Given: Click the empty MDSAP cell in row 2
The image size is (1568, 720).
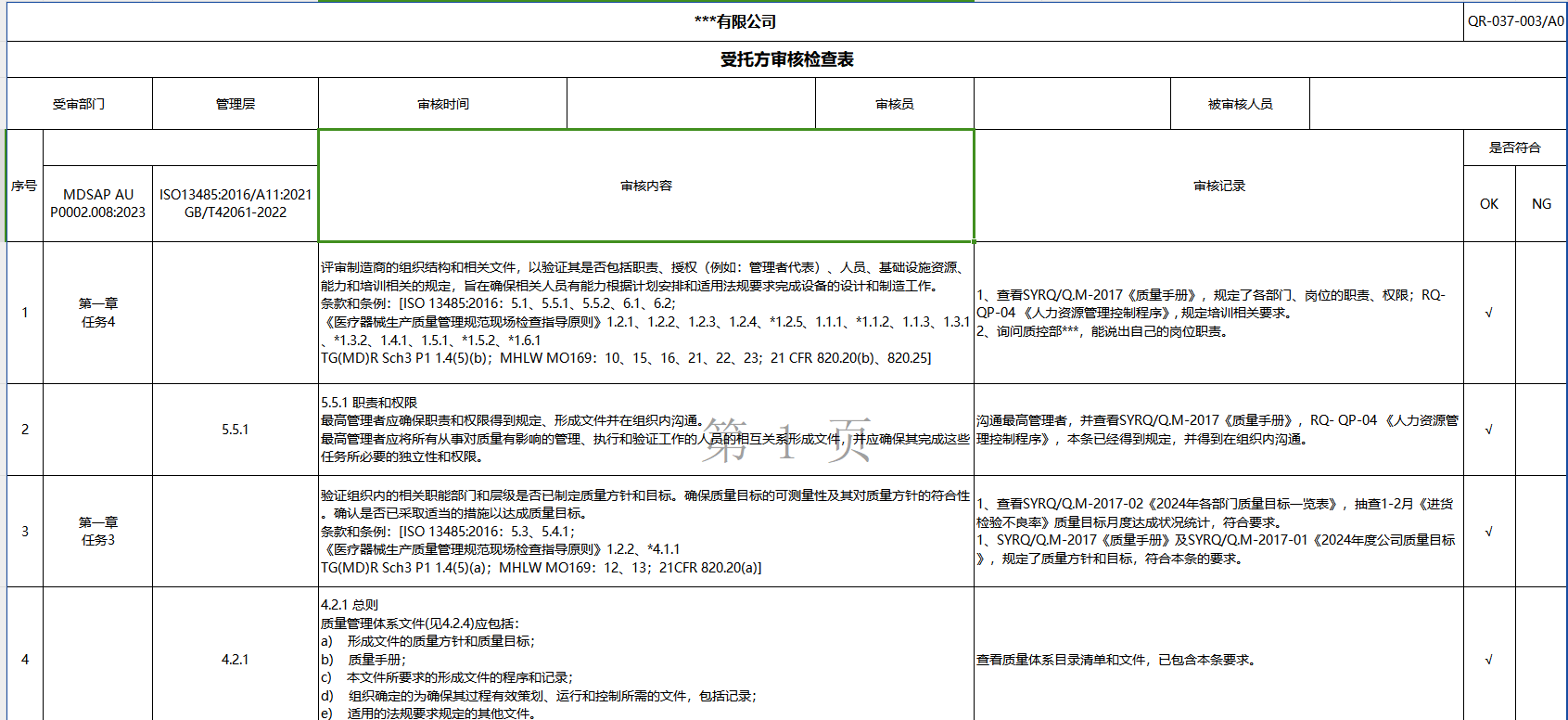Looking at the screenshot, I should coord(97,430).
